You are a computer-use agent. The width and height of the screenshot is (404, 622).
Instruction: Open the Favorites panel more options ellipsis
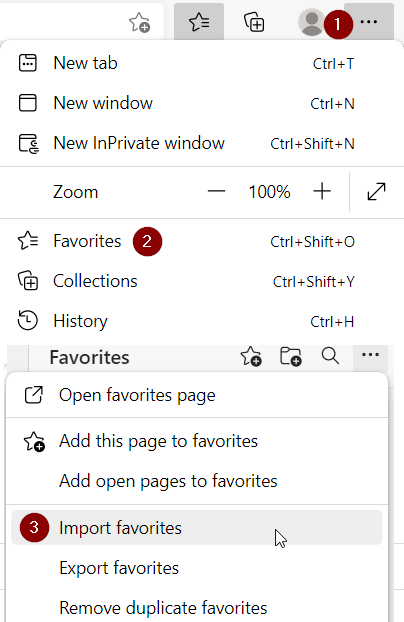coord(370,355)
